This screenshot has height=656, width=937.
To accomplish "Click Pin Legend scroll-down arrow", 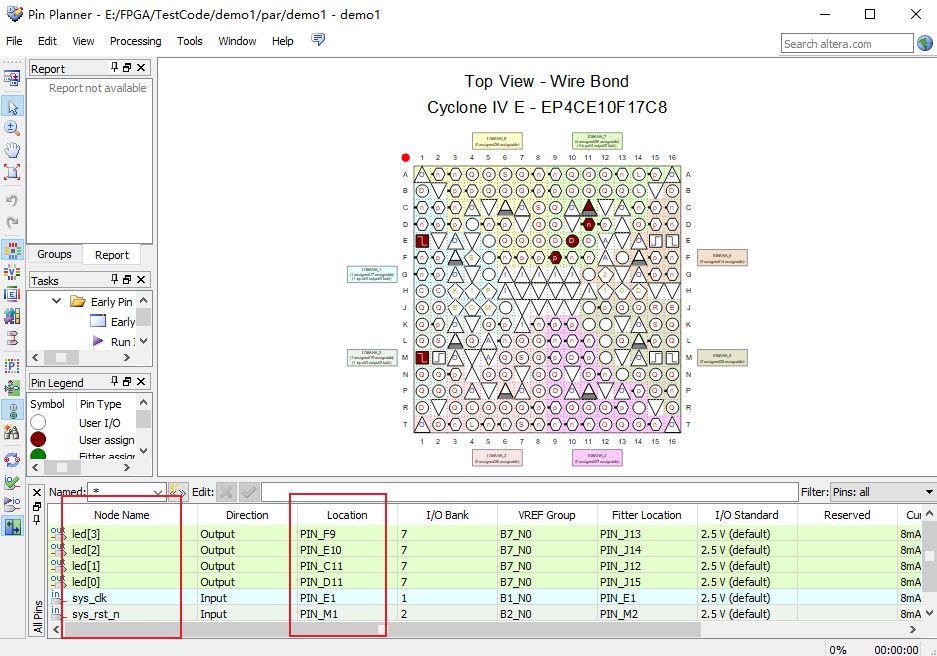I will [x=143, y=451].
